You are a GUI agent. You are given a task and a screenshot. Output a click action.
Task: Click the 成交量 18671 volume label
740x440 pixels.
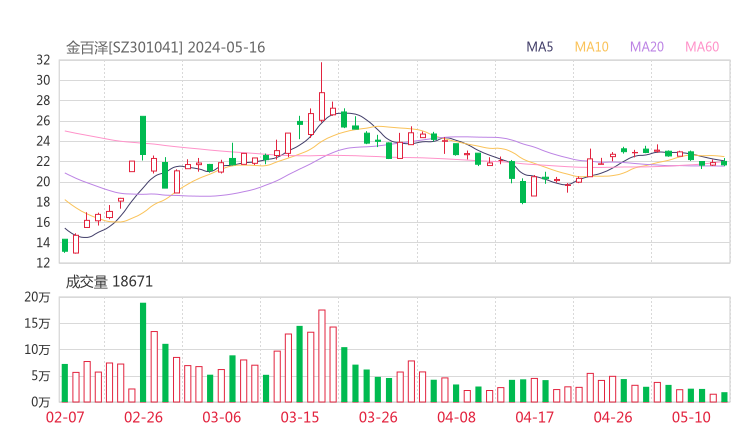(x=109, y=282)
